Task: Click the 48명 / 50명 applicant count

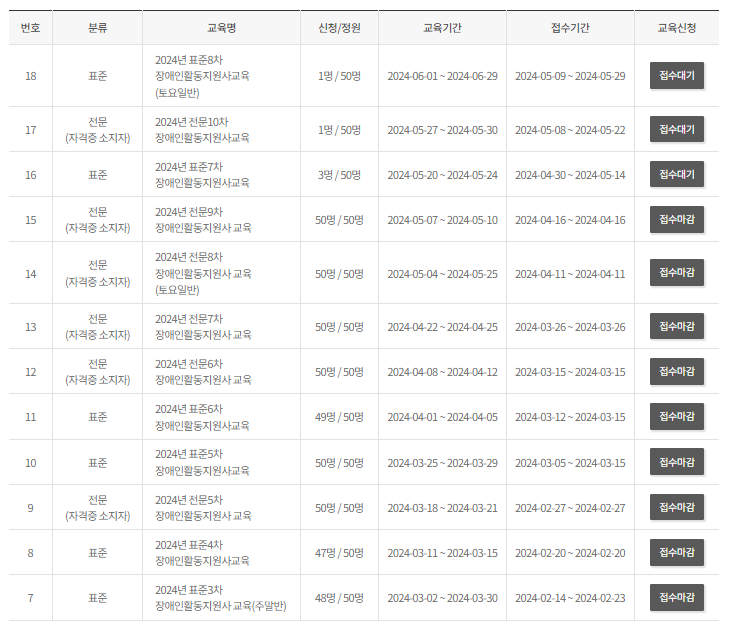Action: 339,598
